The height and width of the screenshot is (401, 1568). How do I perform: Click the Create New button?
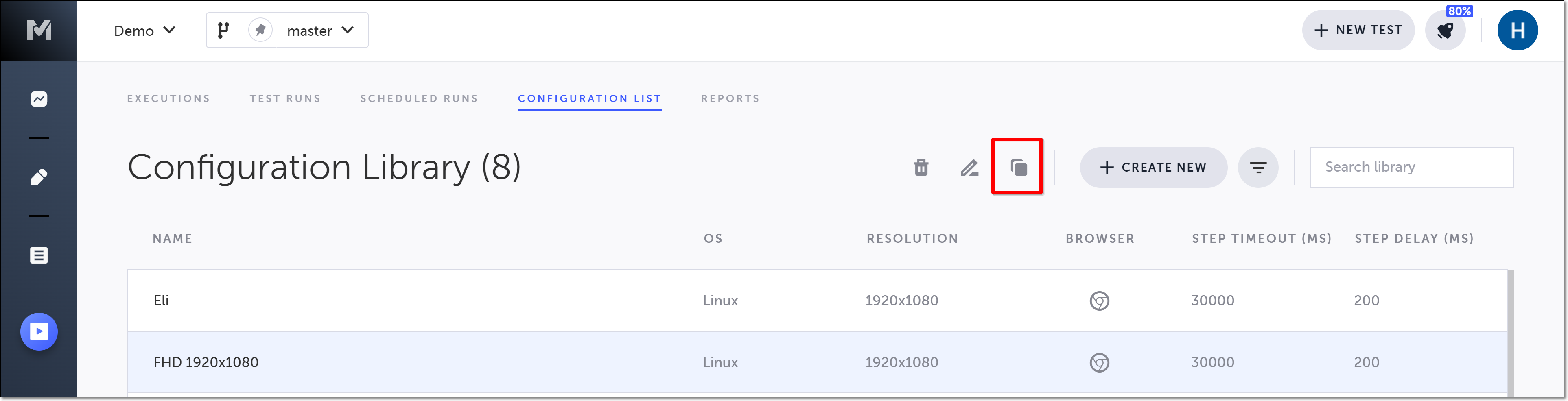point(1153,167)
